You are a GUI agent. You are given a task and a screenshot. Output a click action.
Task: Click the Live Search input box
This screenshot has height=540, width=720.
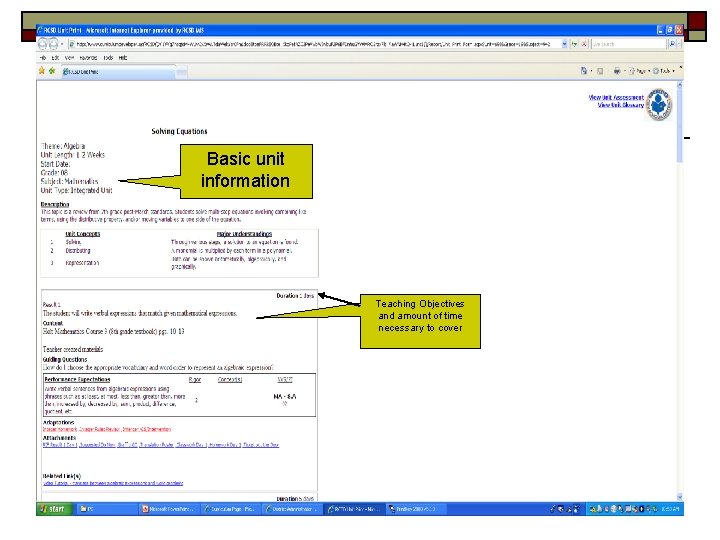[x=629, y=44]
